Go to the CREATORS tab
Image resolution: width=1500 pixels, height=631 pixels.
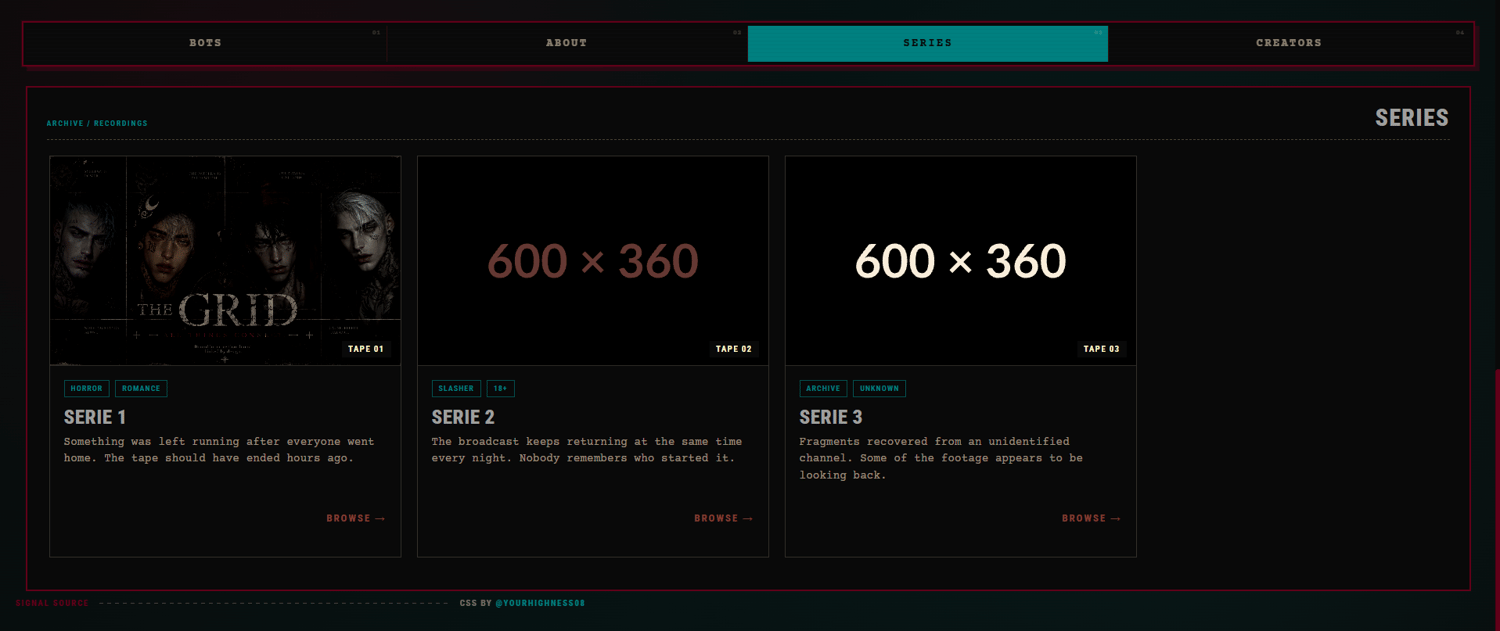pos(1289,43)
